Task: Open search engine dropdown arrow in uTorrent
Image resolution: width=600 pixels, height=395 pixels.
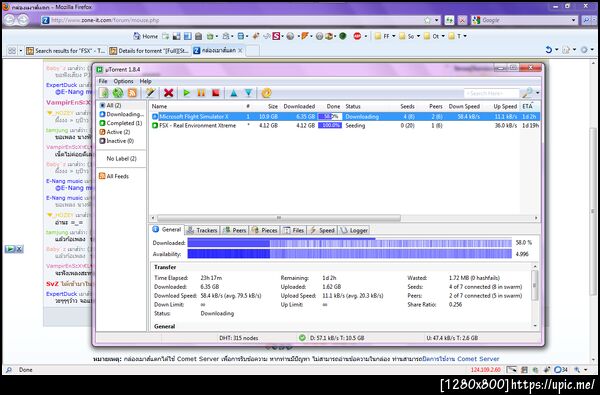Action: tap(537, 93)
